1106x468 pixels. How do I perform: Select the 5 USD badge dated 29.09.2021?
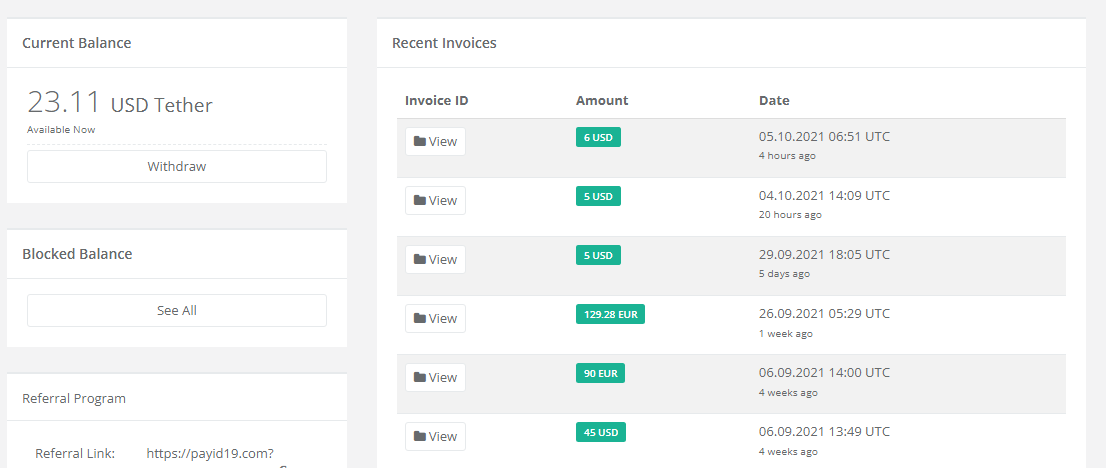click(x=598, y=256)
